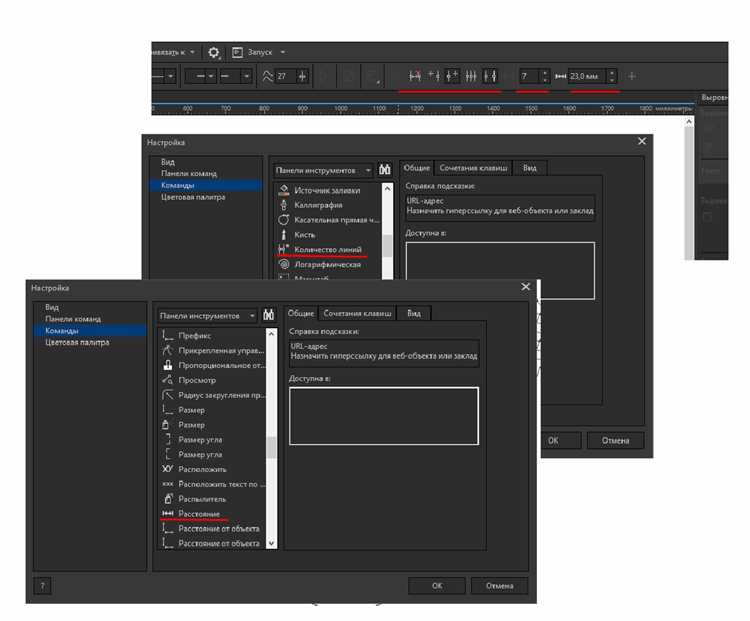
Task: Click the Каллиграфия command in back dialog
Action: click(318, 204)
